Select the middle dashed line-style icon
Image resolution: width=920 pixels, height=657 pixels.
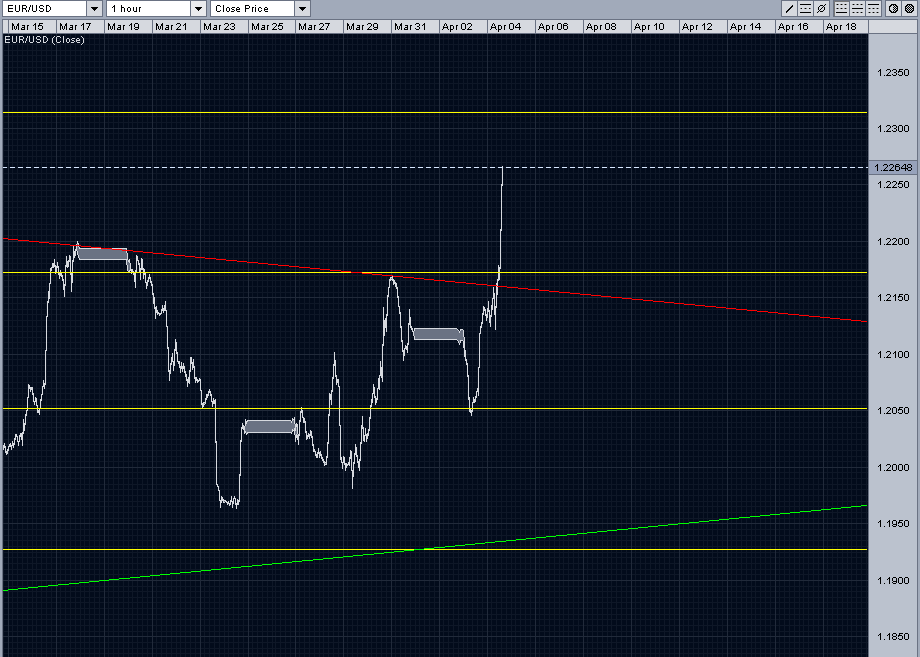point(858,8)
